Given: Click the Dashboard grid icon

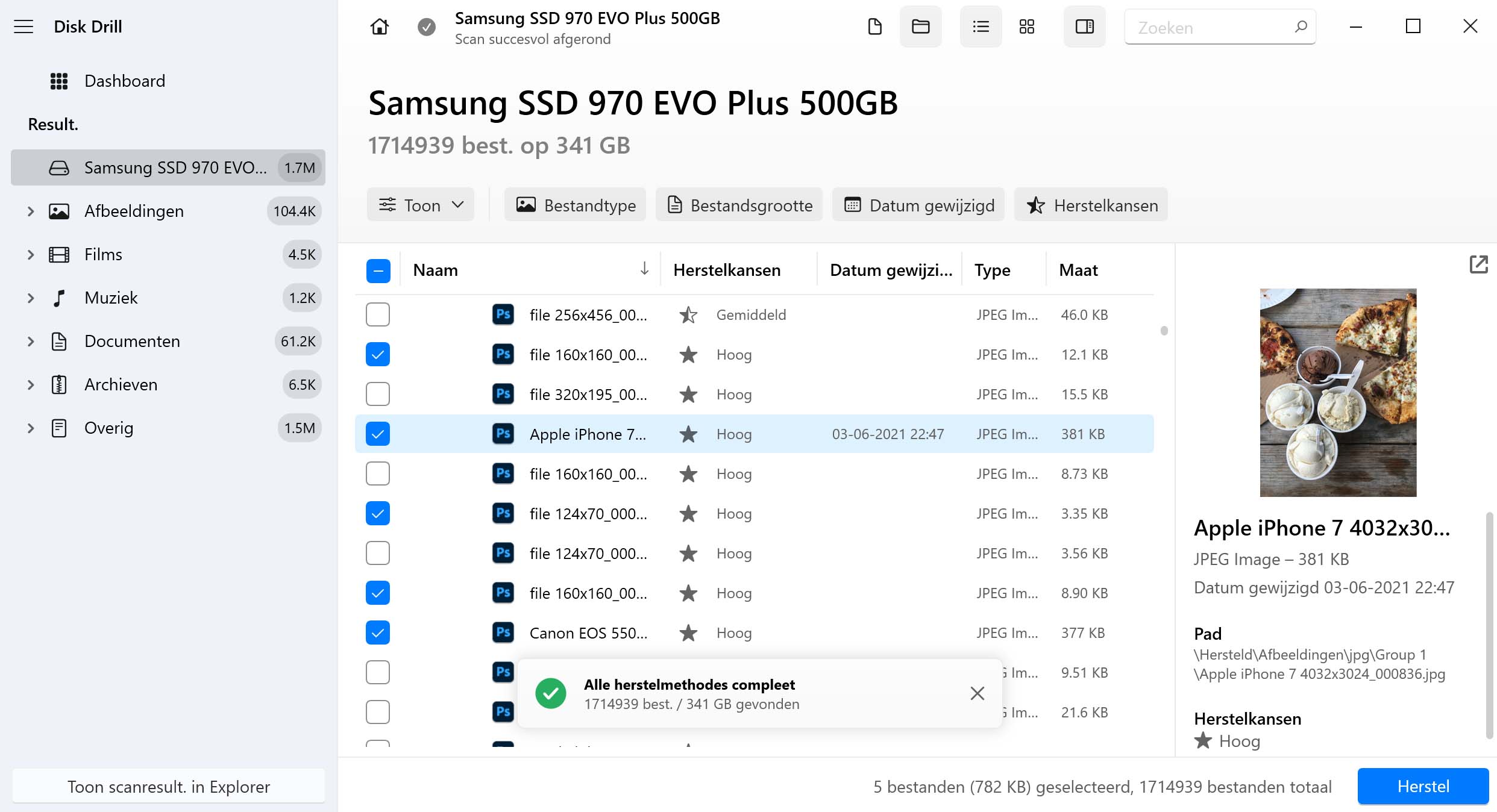Looking at the screenshot, I should click(x=58, y=81).
